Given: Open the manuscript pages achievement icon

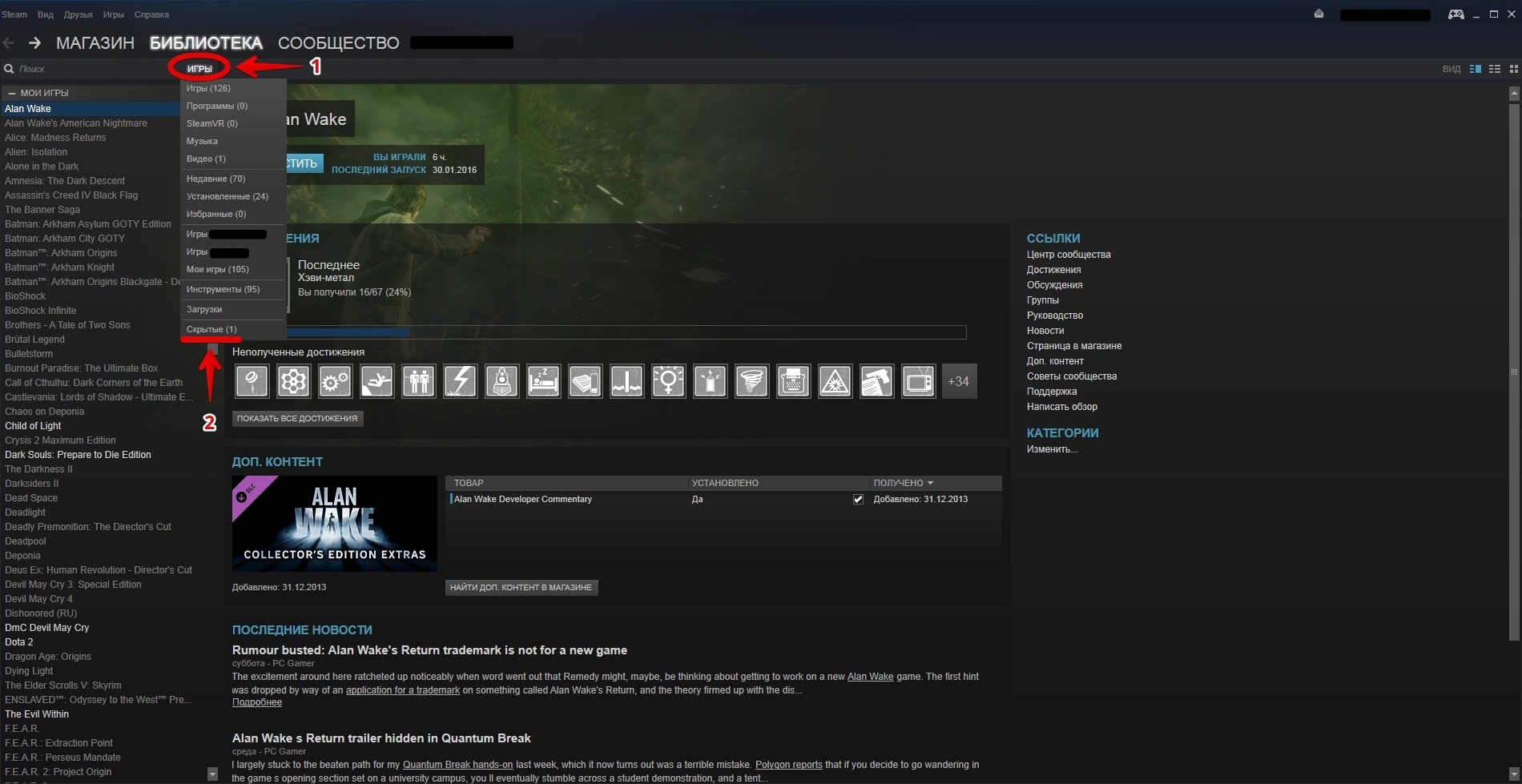Looking at the screenshot, I should click(x=585, y=381).
